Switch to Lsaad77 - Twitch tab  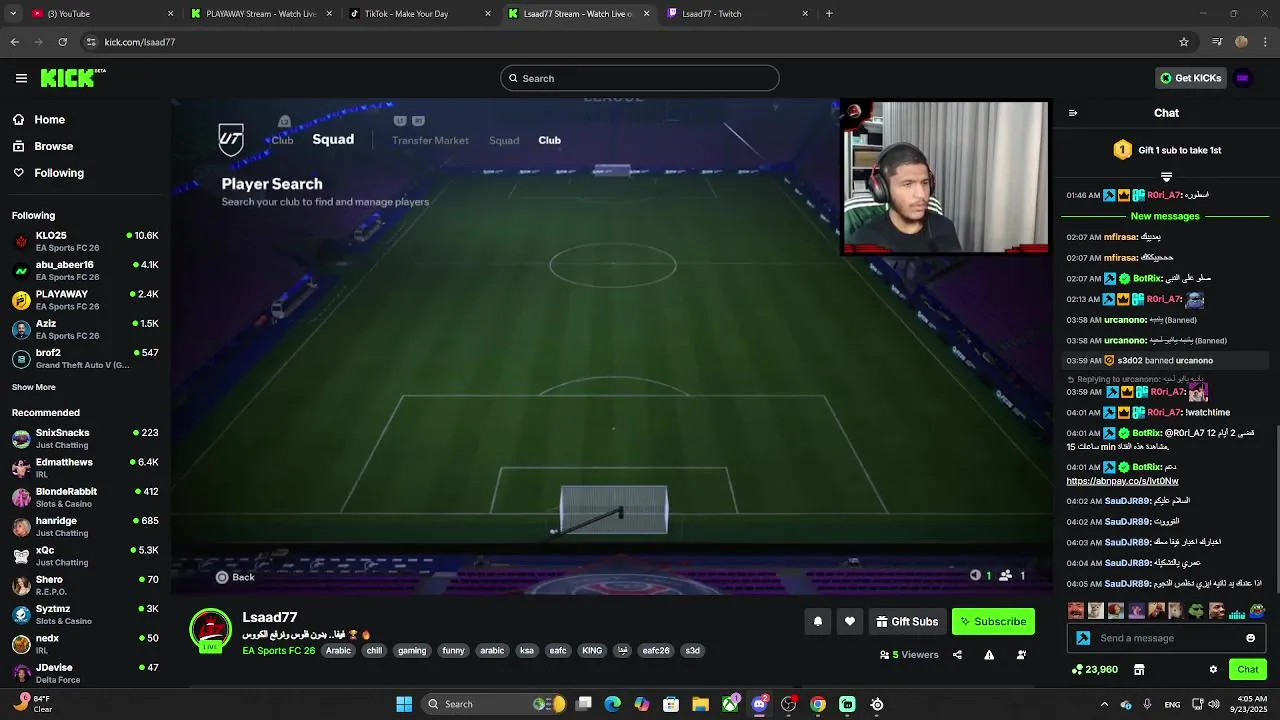[737, 14]
